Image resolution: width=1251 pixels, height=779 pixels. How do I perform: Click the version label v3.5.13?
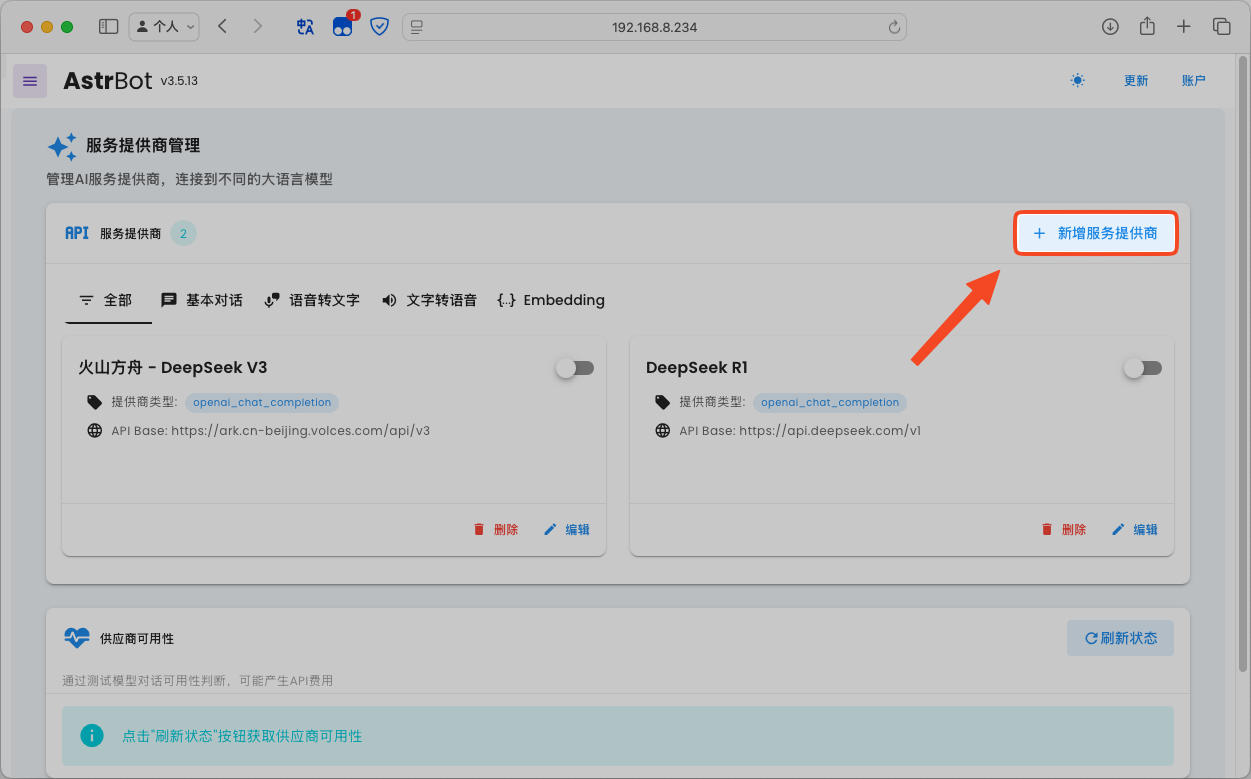coord(179,81)
